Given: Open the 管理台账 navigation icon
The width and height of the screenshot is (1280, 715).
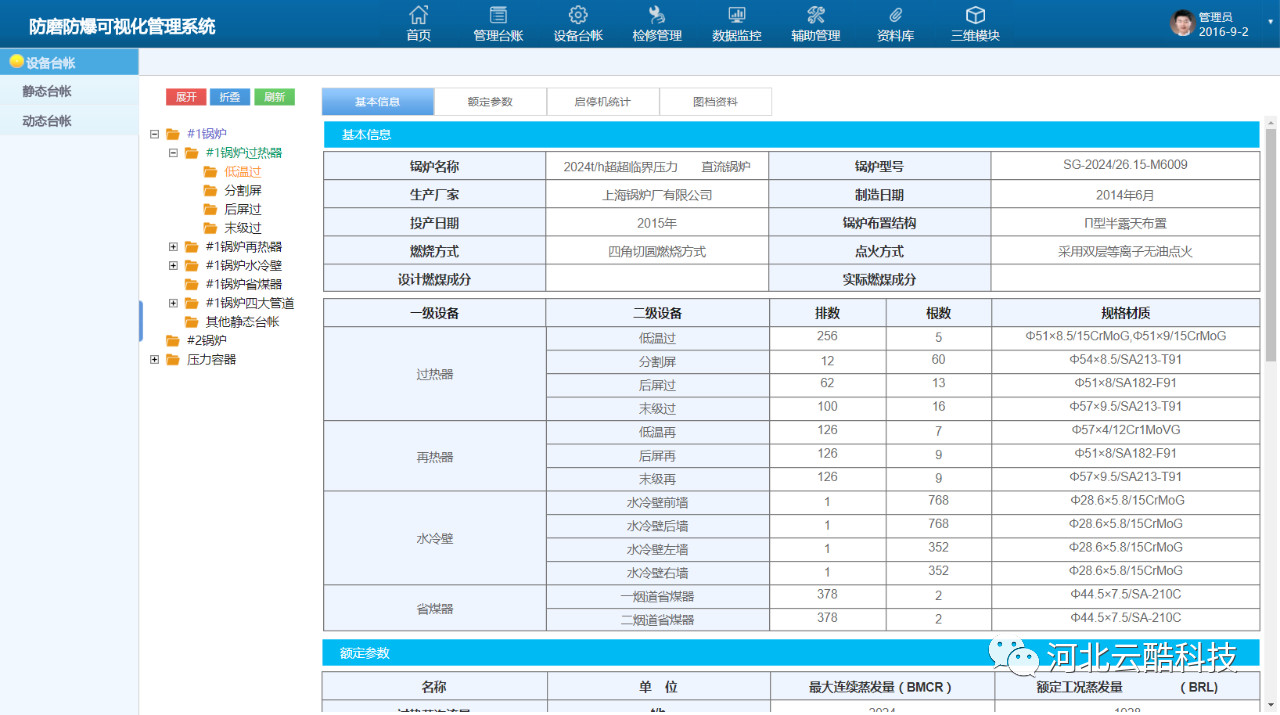Looking at the screenshot, I should [497, 16].
